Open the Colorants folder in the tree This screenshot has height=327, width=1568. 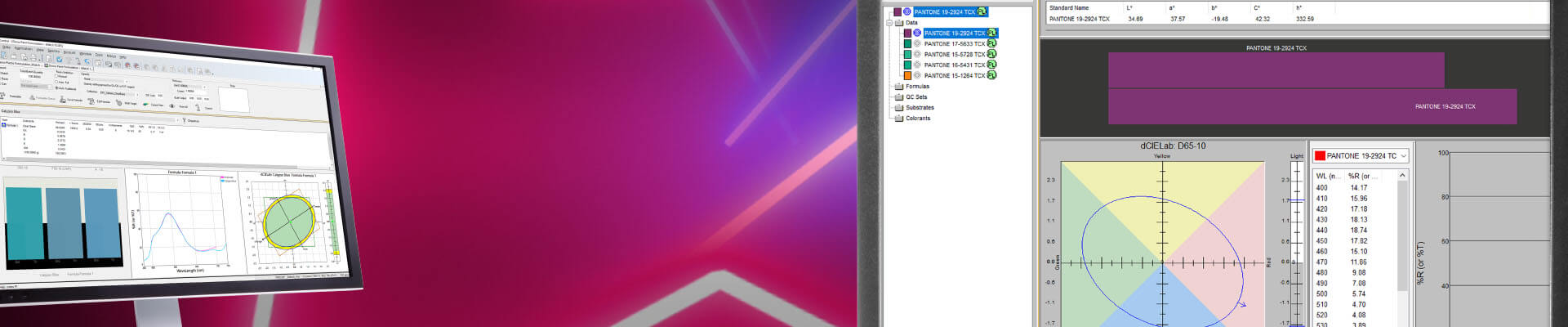pyautogui.click(x=913, y=119)
